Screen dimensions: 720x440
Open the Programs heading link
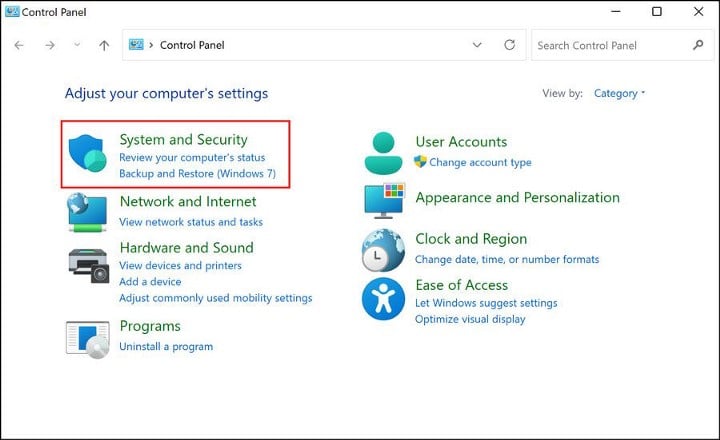click(150, 326)
